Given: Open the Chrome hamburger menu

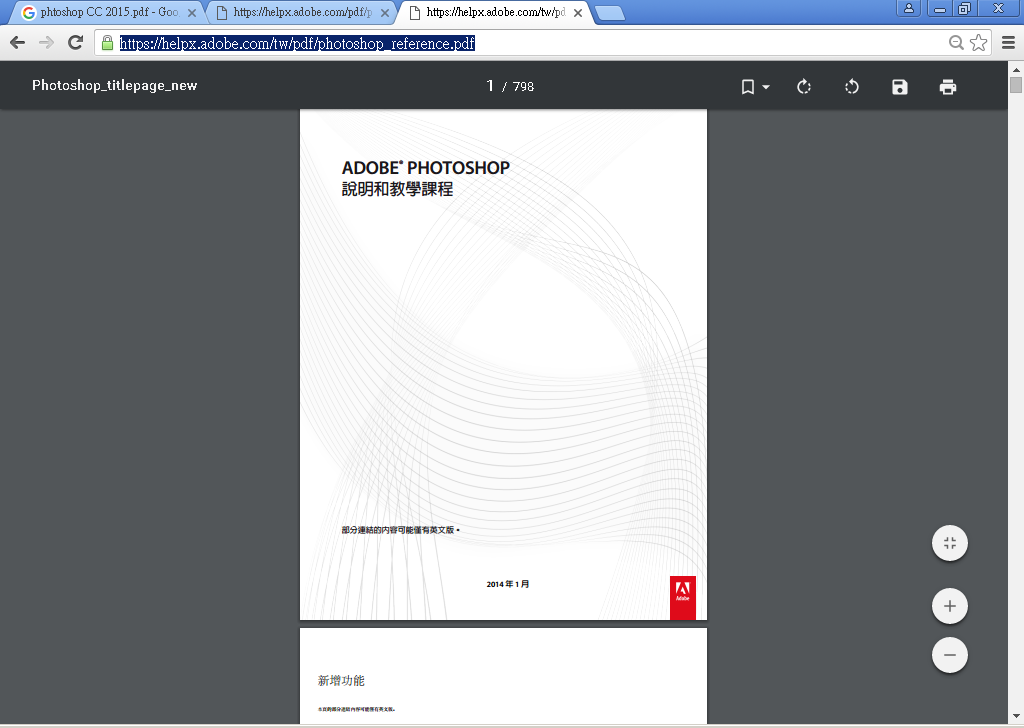Looking at the screenshot, I should click(1008, 43).
